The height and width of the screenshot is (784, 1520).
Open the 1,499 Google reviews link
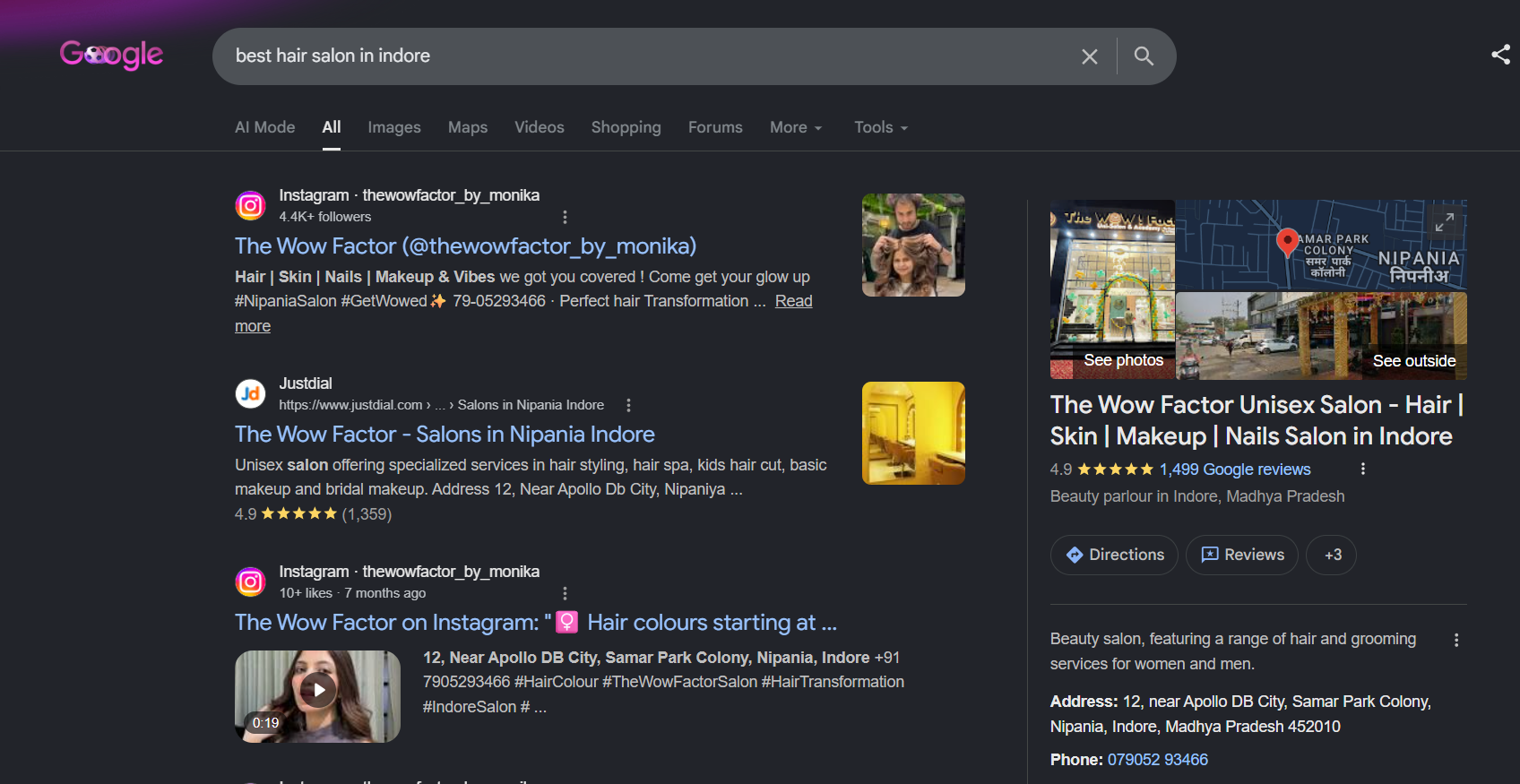click(1235, 470)
